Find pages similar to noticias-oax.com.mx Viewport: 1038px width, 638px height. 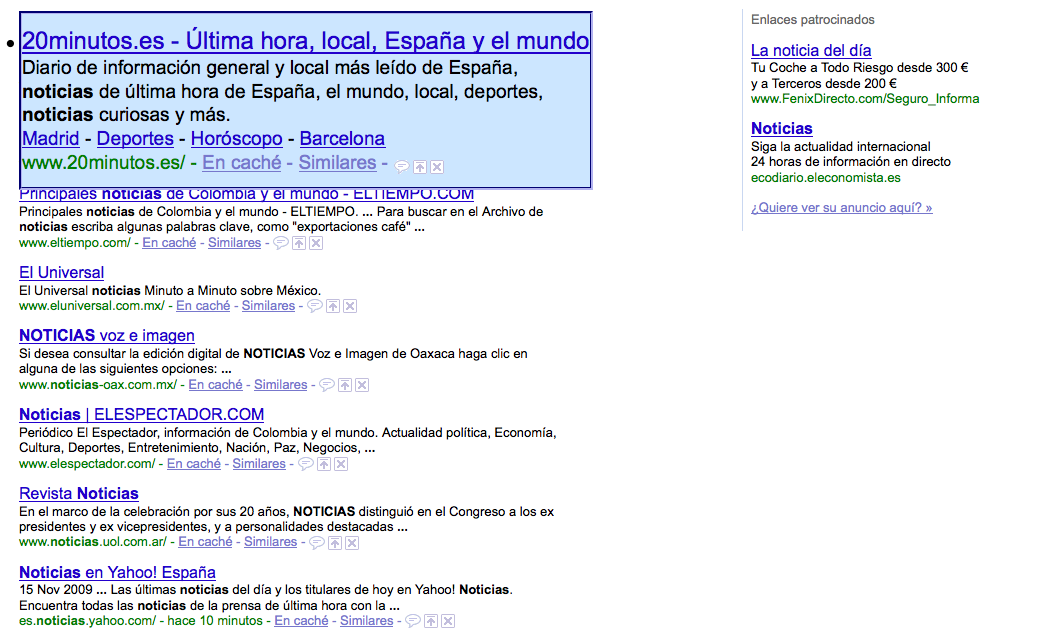pyautogui.click(x=281, y=385)
